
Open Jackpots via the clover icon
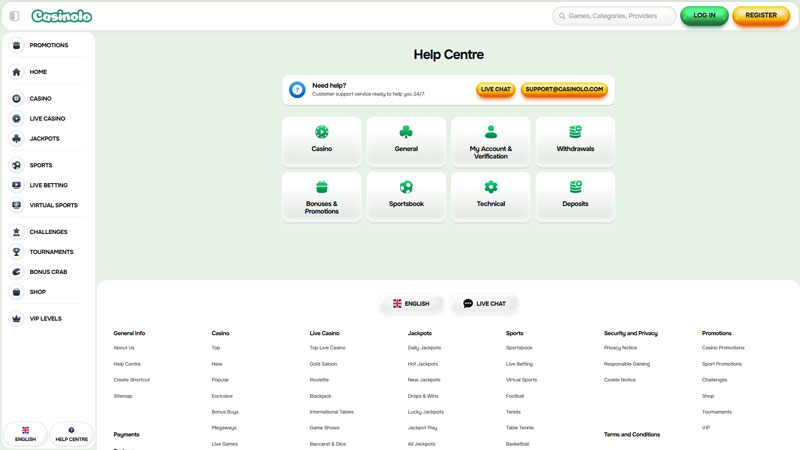tap(16, 138)
